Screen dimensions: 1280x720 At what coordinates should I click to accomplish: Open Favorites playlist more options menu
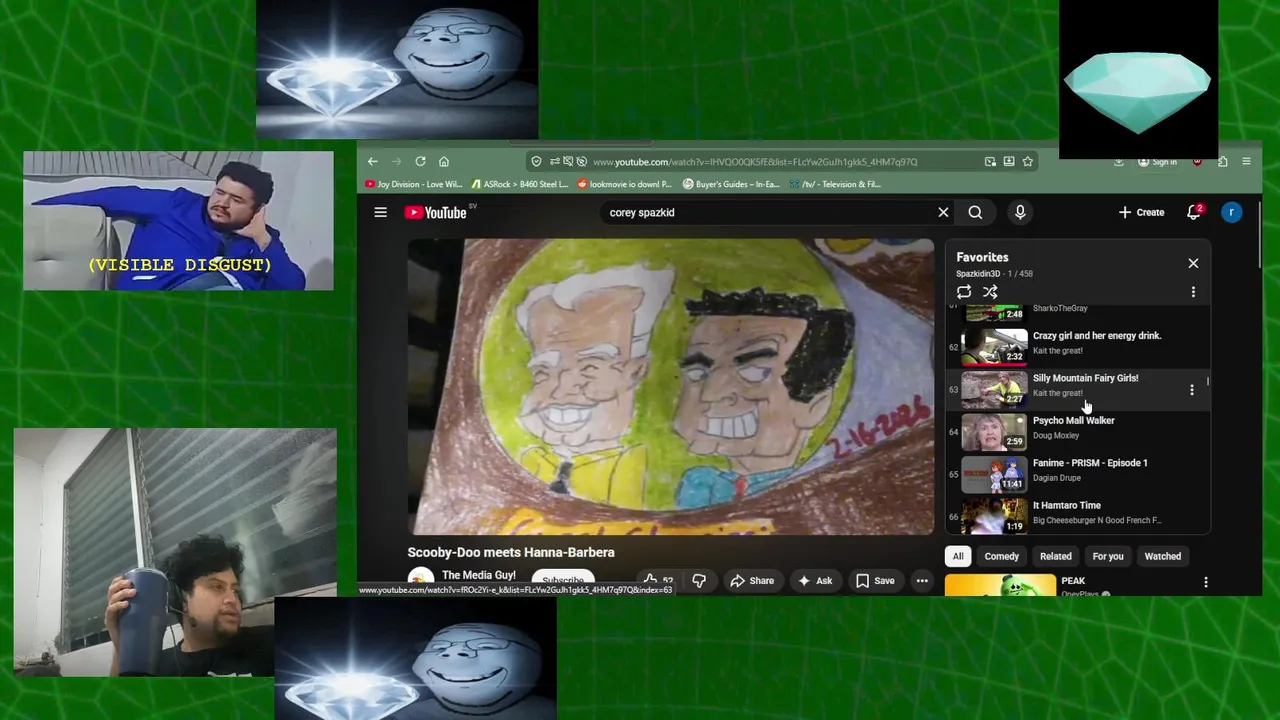(x=1193, y=292)
